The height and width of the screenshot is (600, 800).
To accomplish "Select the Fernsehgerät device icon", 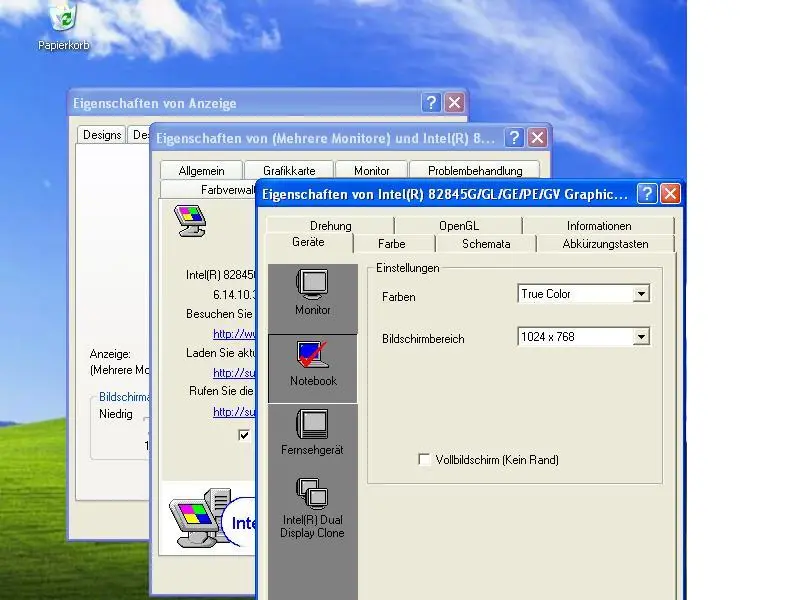I will click(312, 432).
